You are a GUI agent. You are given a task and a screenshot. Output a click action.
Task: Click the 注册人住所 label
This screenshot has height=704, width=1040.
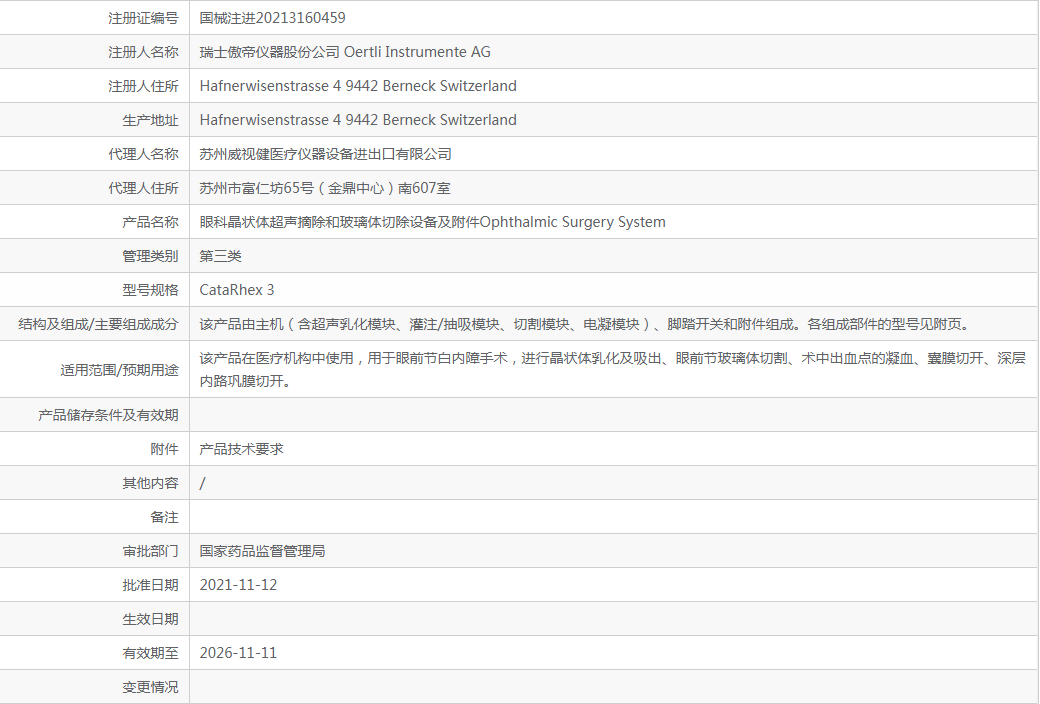click(143, 86)
